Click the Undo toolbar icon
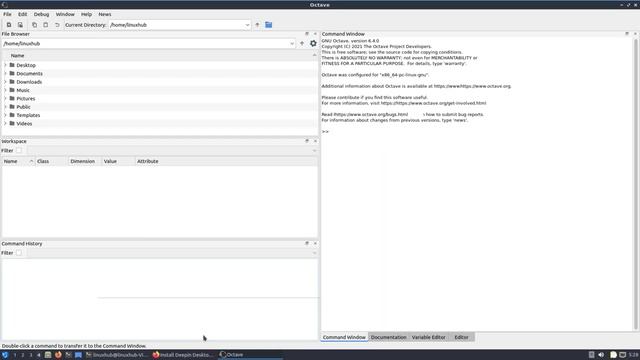The height and width of the screenshot is (360, 640). (x=57, y=25)
